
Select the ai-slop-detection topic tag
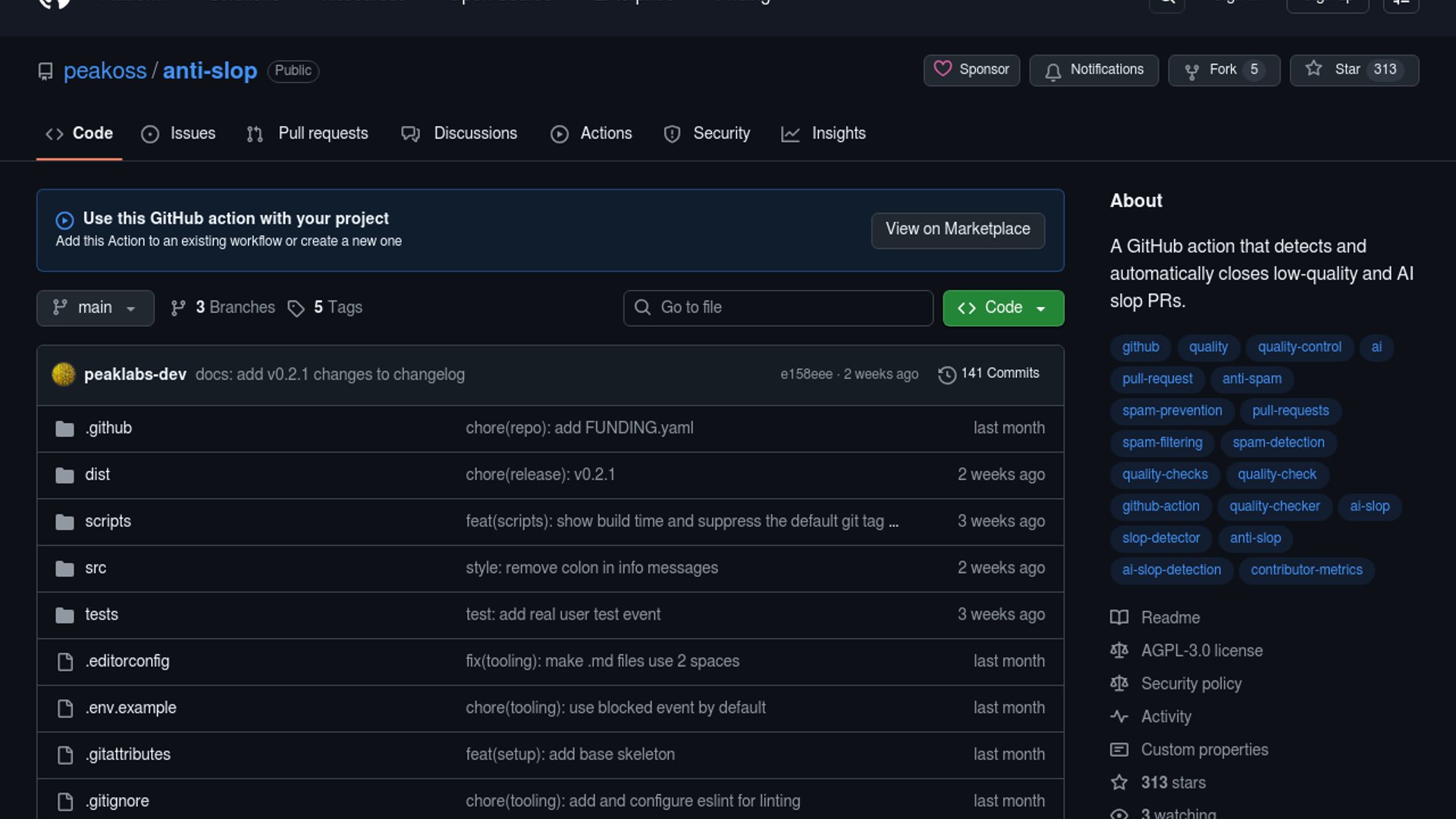[x=1171, y=570]
